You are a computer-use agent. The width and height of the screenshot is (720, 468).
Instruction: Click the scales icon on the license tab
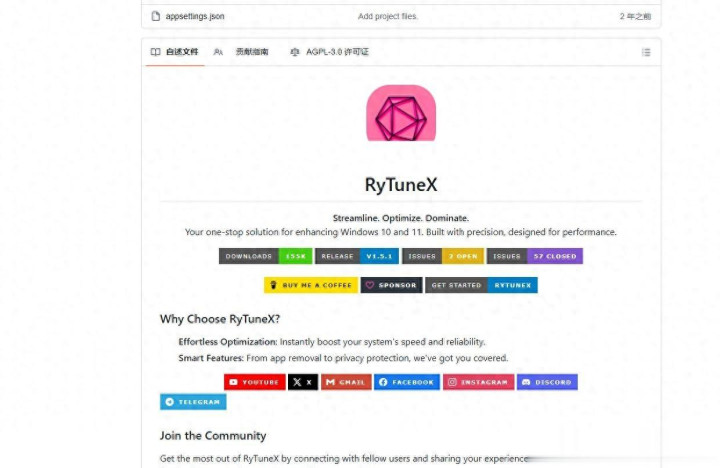pos(295,52)
